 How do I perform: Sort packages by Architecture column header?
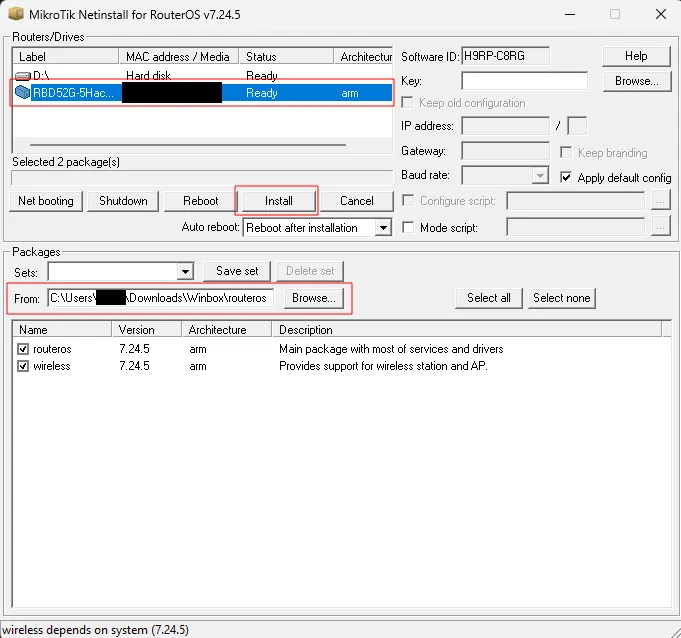click(x=227, y=330)
